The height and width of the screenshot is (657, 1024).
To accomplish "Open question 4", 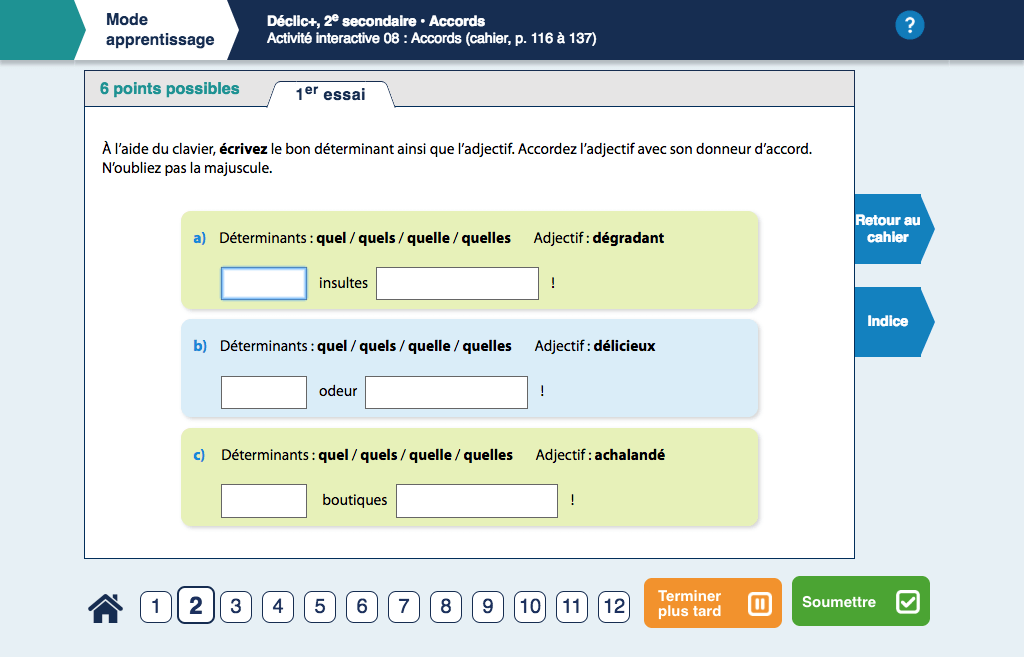I will tap(278, 607).
